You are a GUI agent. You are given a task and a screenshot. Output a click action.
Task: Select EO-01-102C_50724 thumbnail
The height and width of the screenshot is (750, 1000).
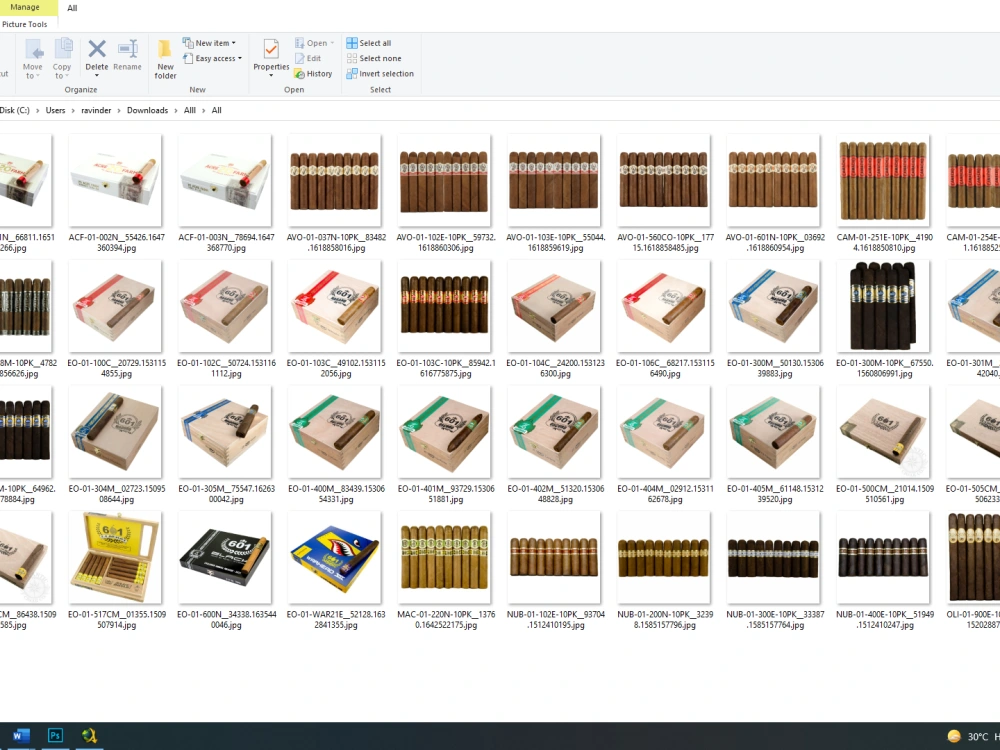click(225, 305)
